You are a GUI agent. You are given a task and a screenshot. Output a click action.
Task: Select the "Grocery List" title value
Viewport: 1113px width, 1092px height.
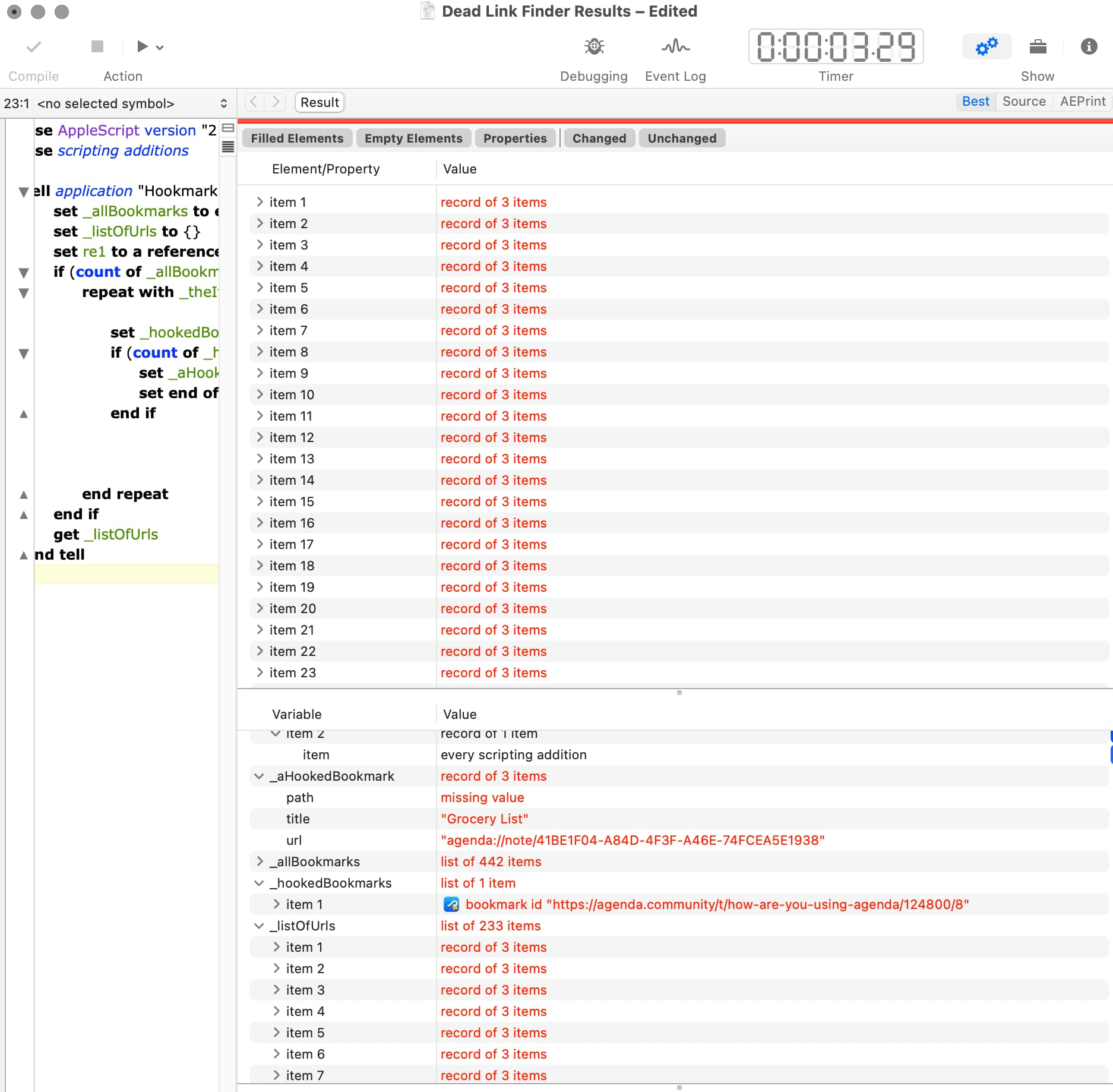pyautogui.click(x=485, y=819)
